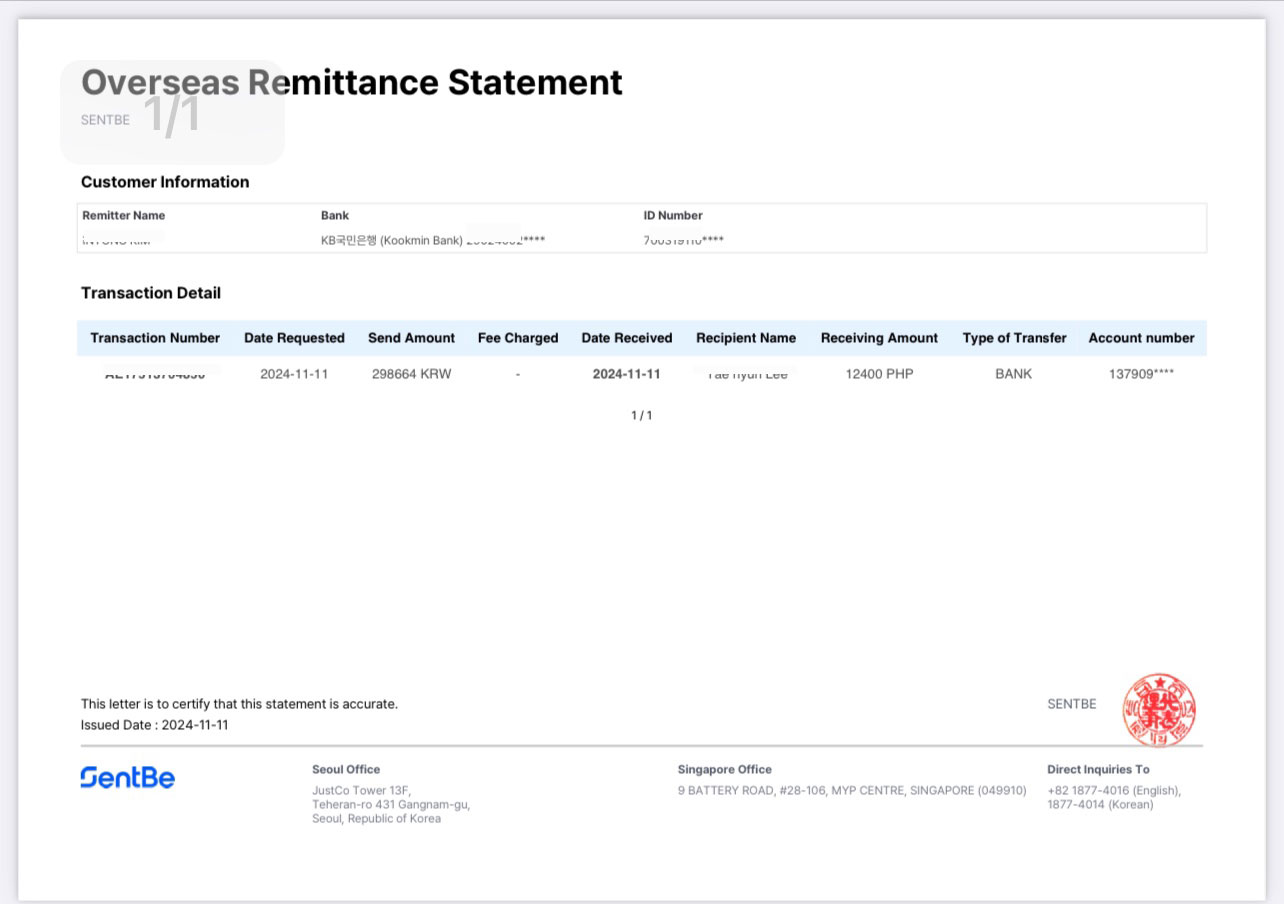
Task: Click the Recipient Name column header
Action: (746, 338)
